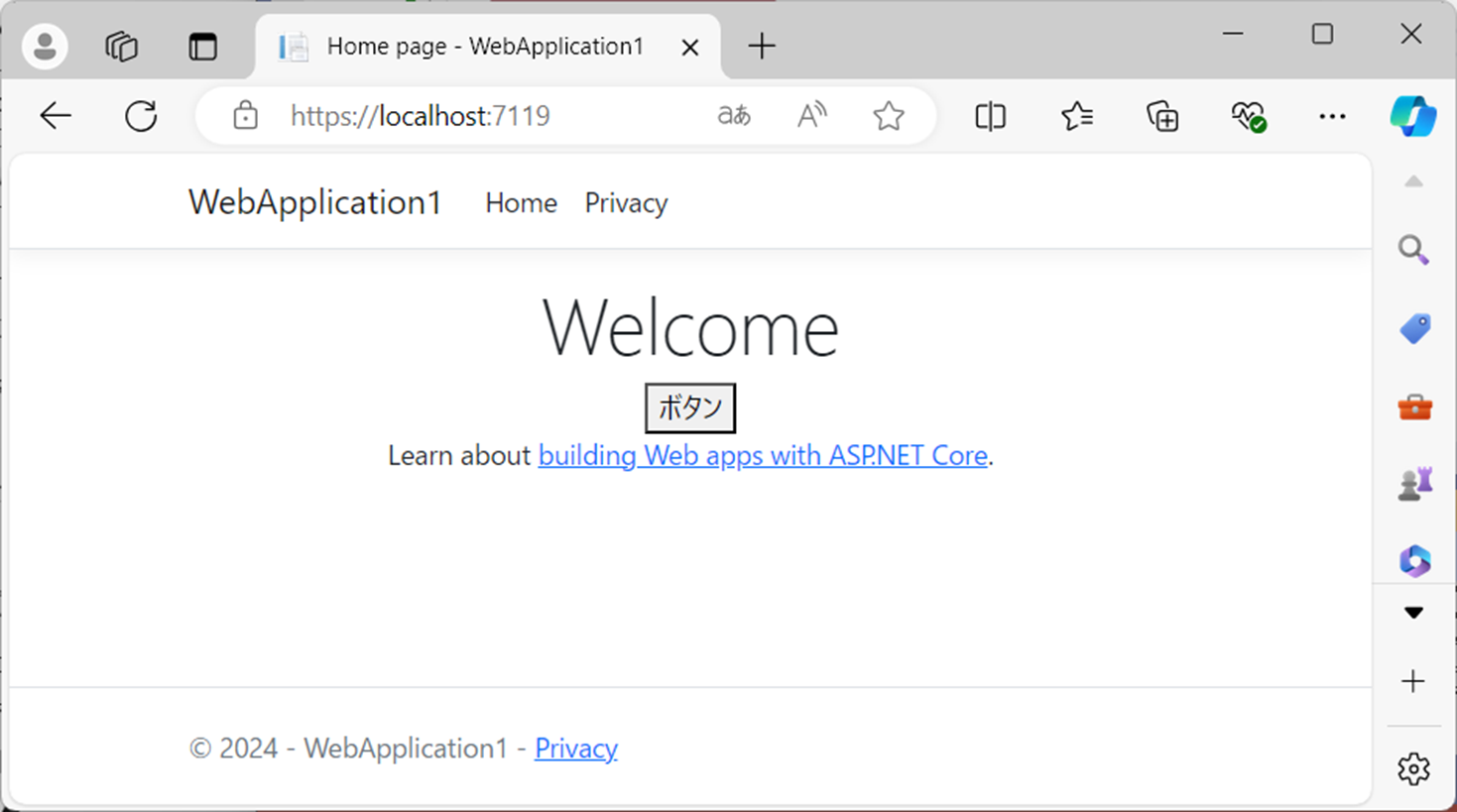Activate Read aloud icon
This screenshot has height=812, width=1457.
812,116
